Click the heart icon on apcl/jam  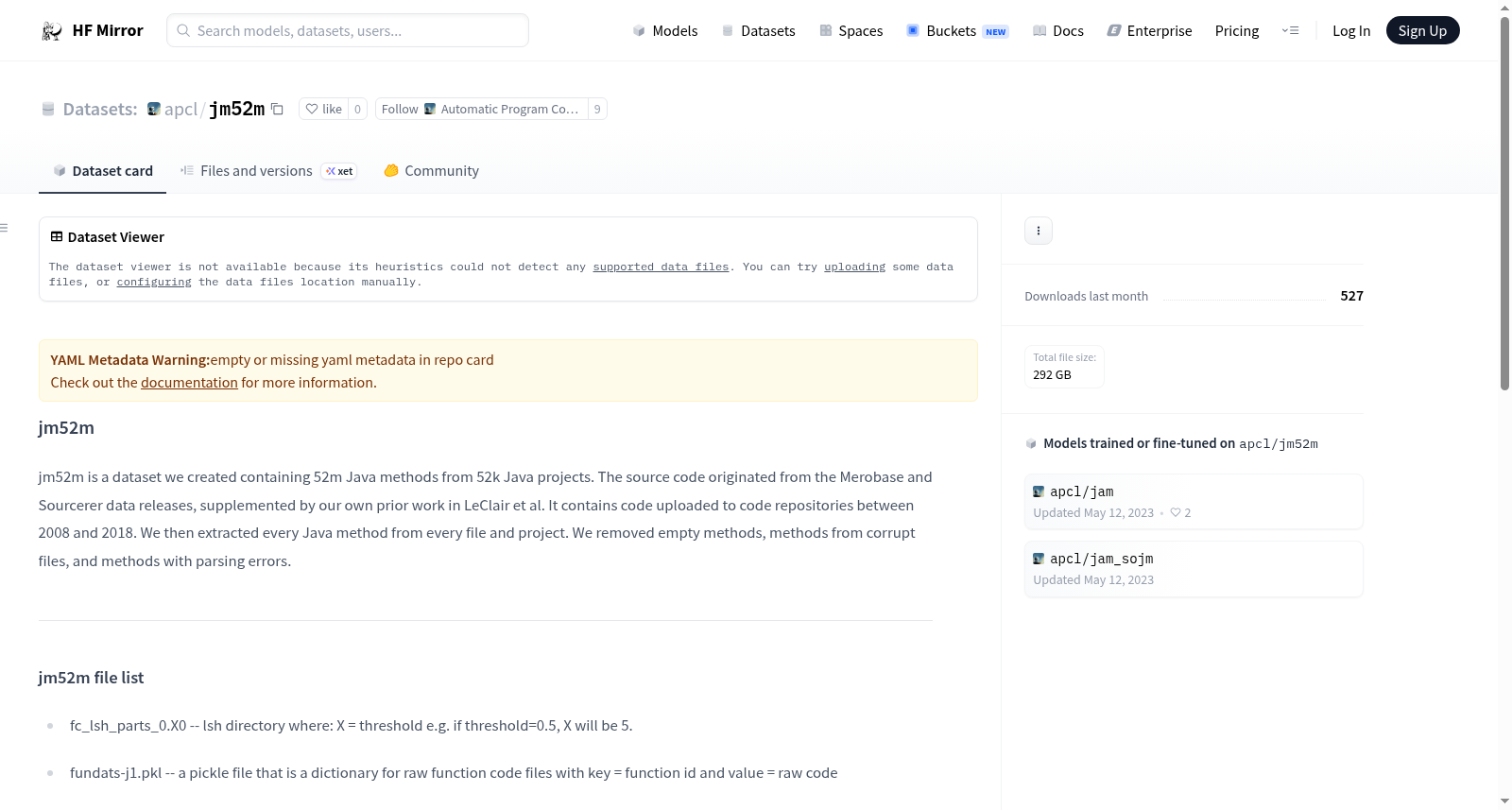(x=1176, y=513)
